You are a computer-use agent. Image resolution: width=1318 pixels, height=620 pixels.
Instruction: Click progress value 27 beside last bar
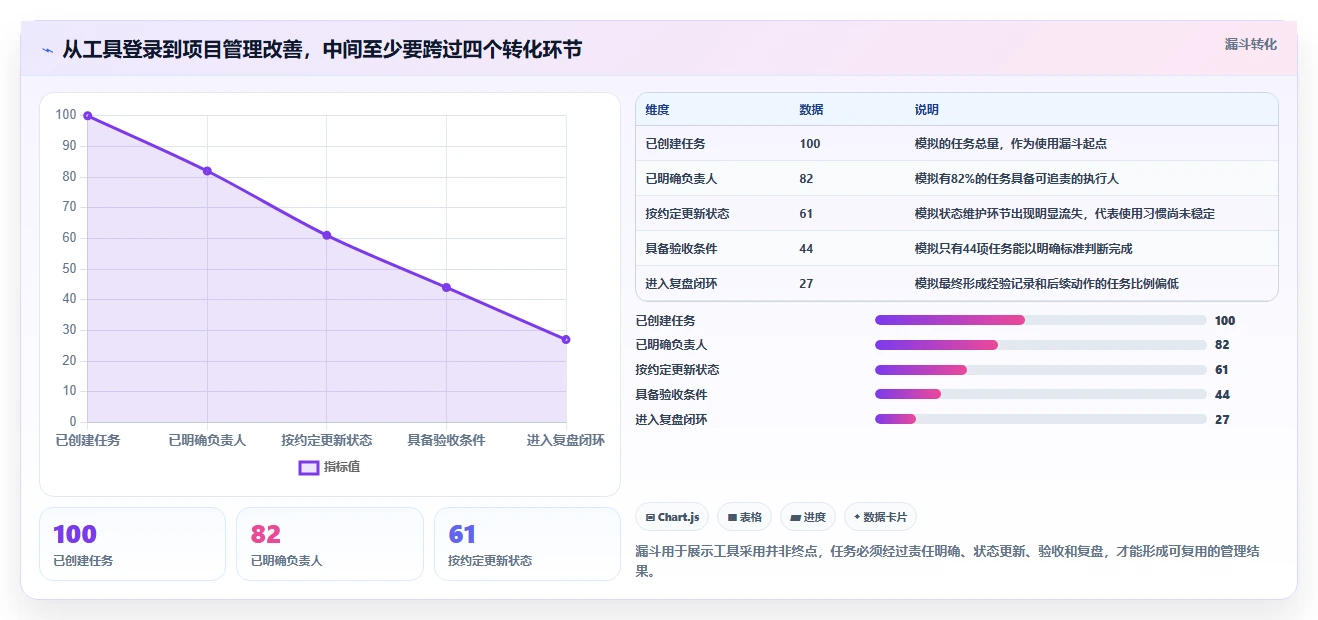point(1222,419)
